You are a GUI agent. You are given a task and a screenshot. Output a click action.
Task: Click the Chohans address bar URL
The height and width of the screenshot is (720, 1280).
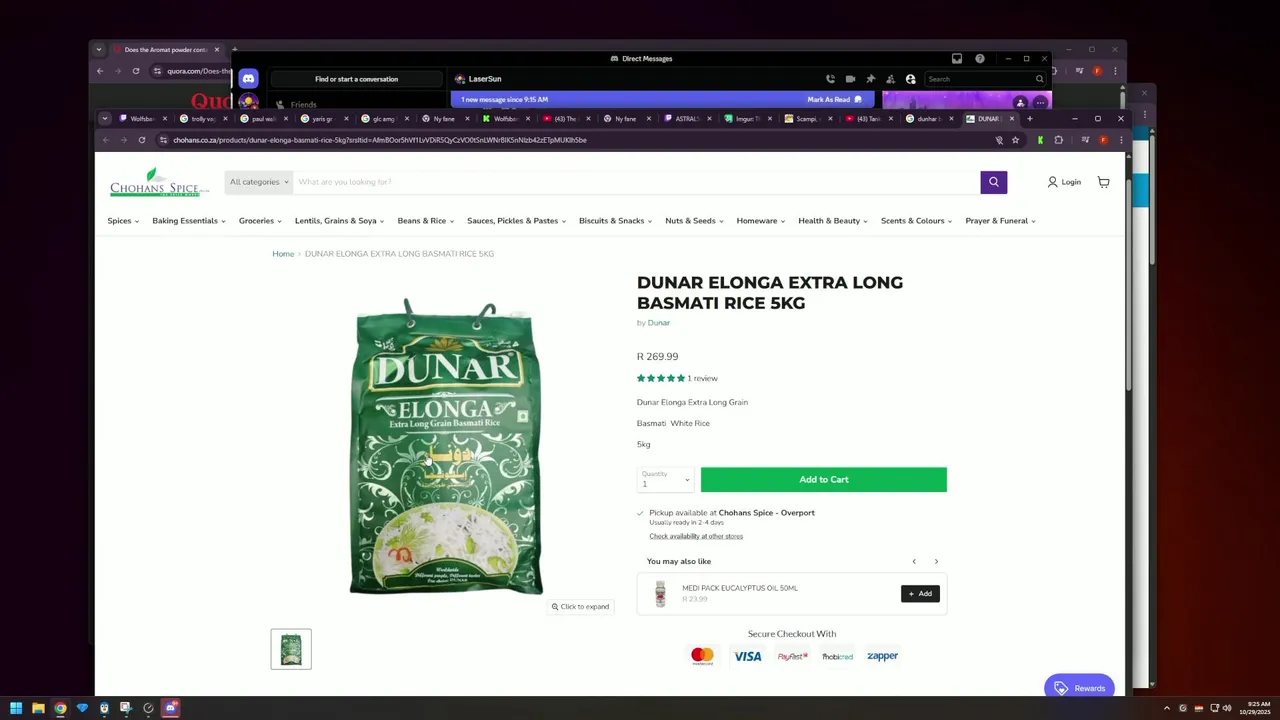coord(380,140)
